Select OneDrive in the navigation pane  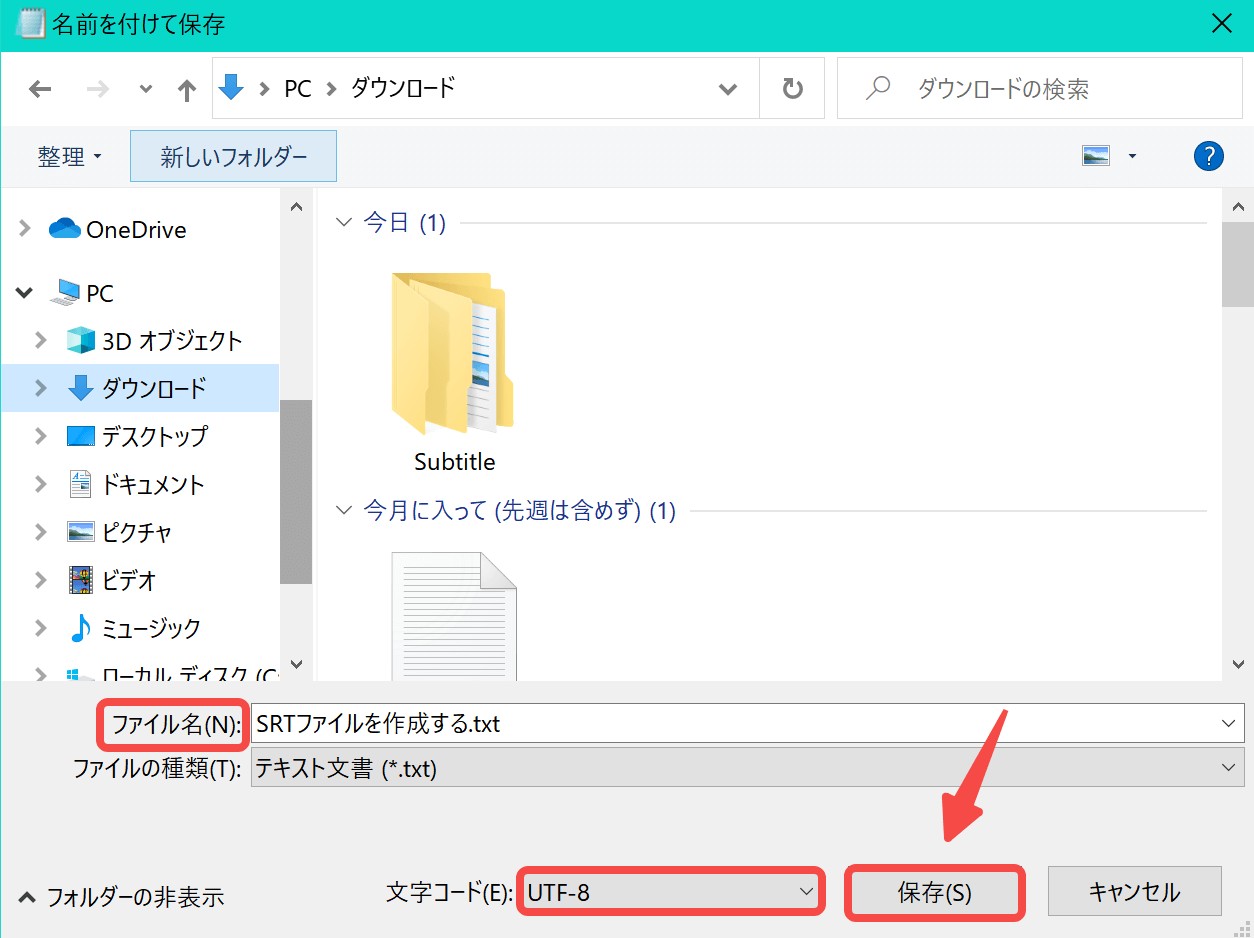coord(136,229)
